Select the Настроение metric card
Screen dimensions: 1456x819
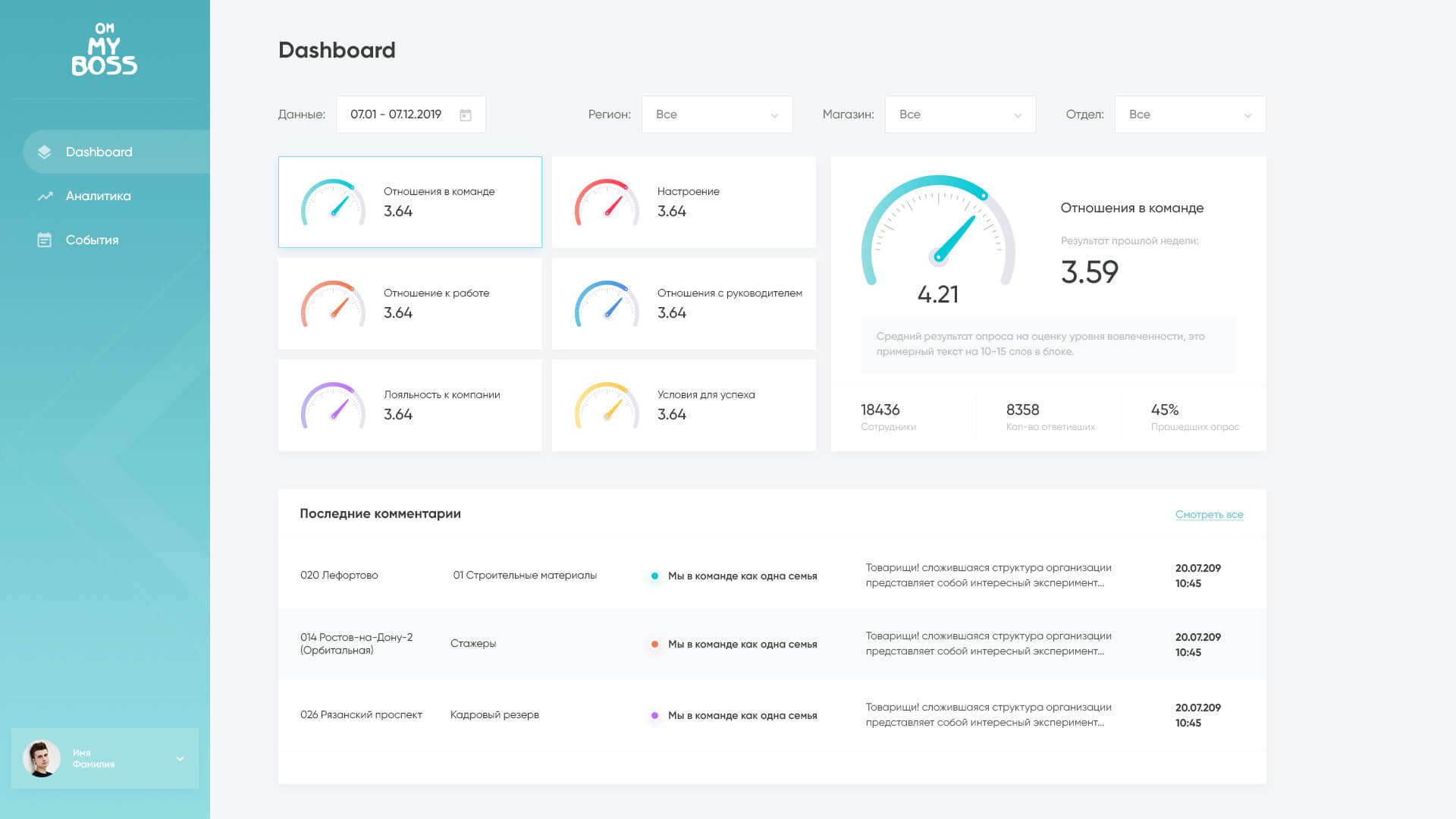point(684,202)
